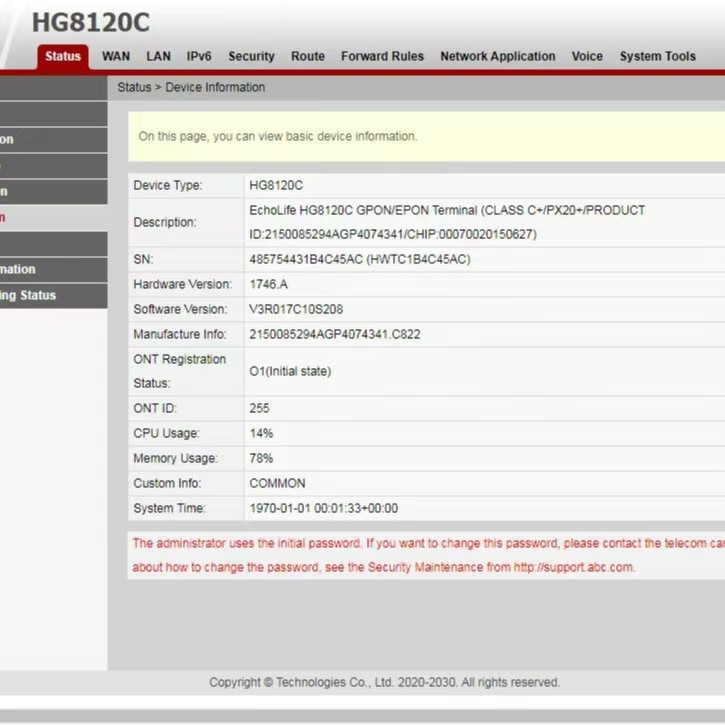Open the Route tab

(x=308, y=57)
